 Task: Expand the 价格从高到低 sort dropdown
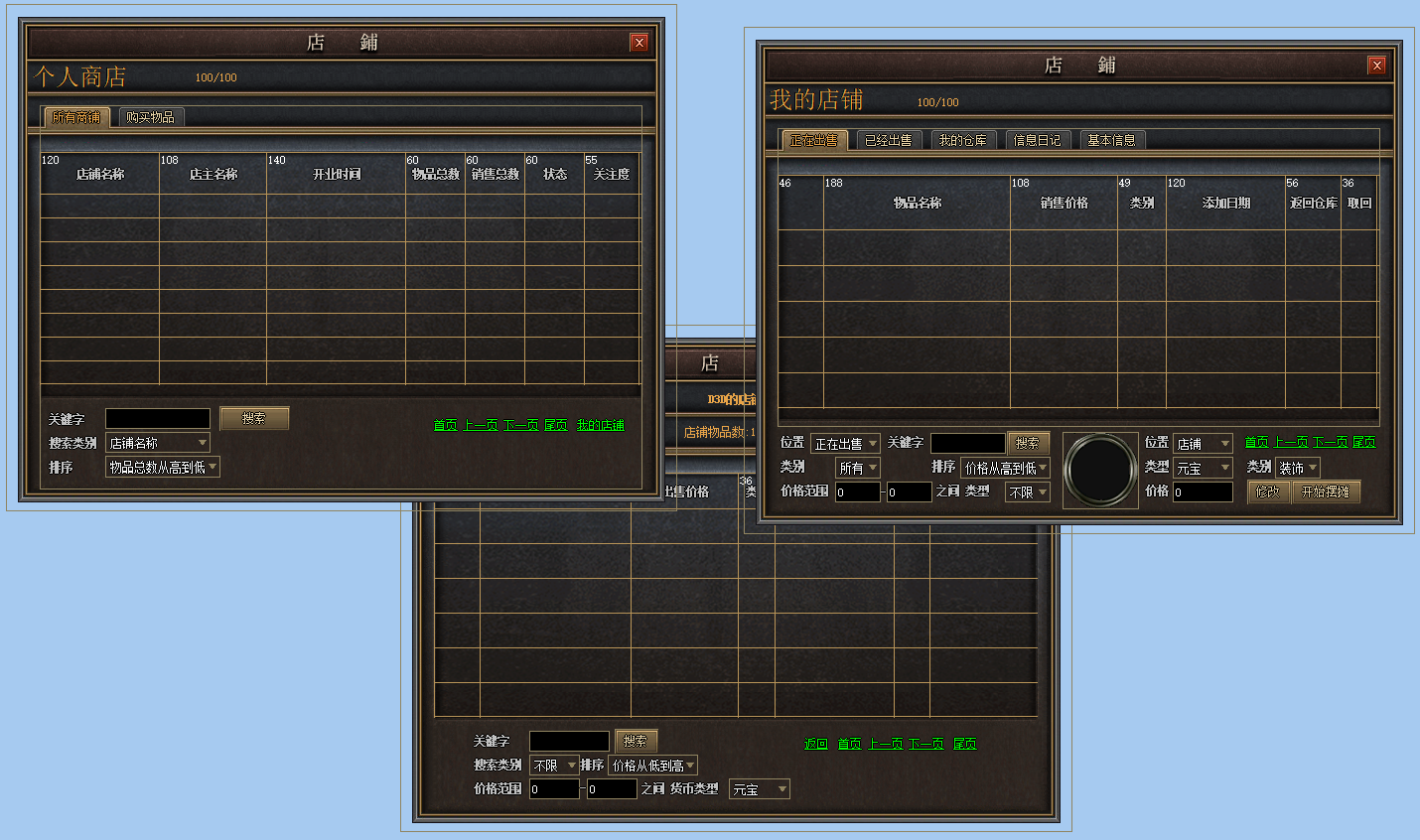point(1005,468)
